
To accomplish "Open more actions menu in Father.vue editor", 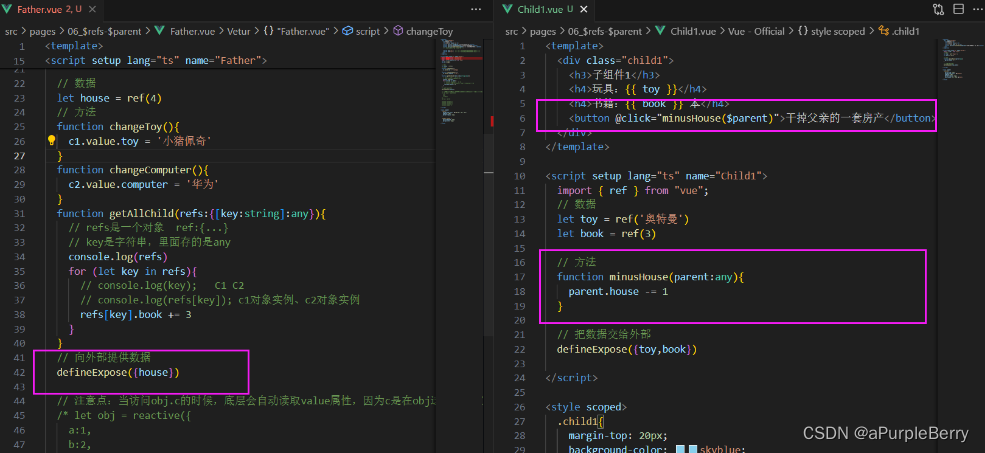I will 476,9.
